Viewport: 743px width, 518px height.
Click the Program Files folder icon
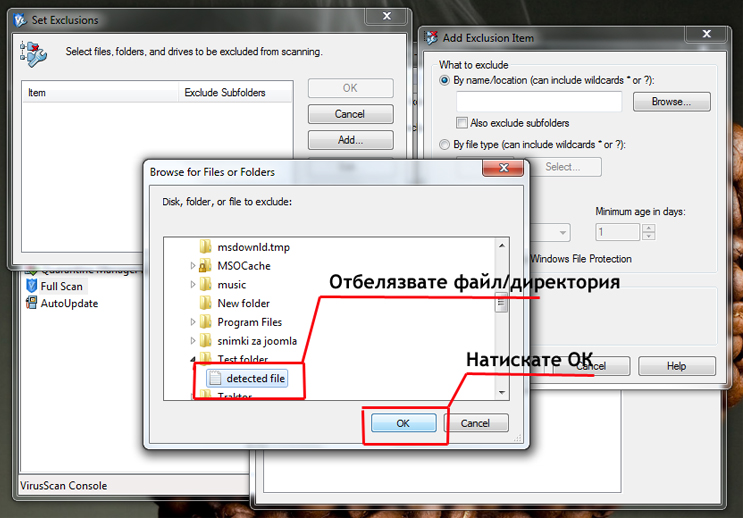[205, 322]
